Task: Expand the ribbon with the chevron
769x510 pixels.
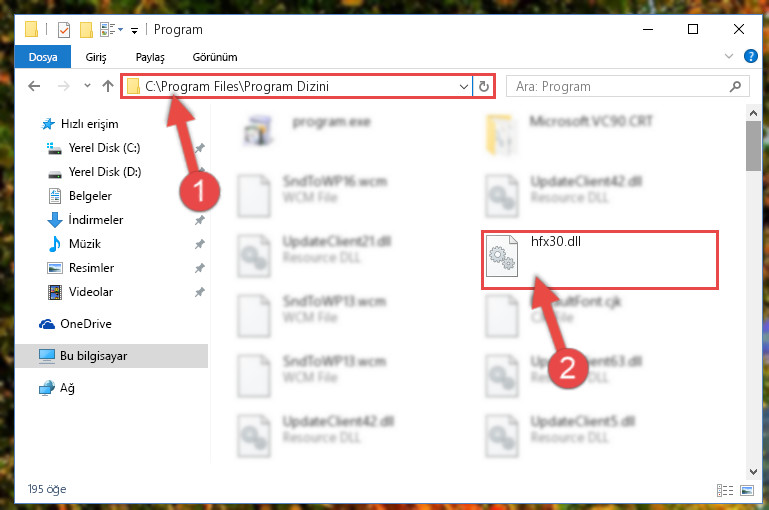Action: click(729, 56)
